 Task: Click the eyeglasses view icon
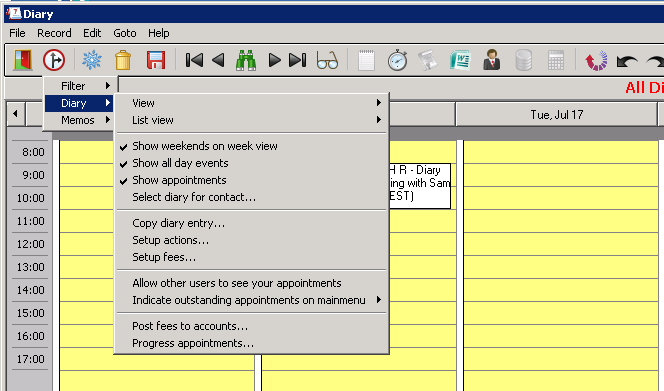[x=327, y=60]
